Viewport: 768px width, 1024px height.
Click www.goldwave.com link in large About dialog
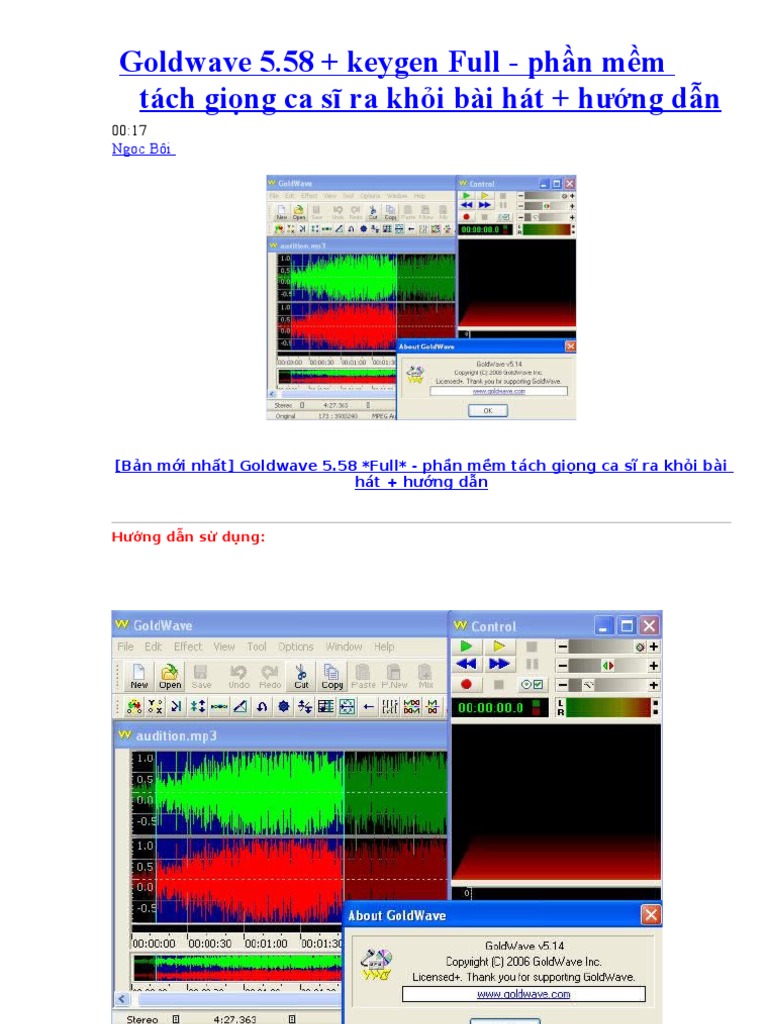[523, 994]
